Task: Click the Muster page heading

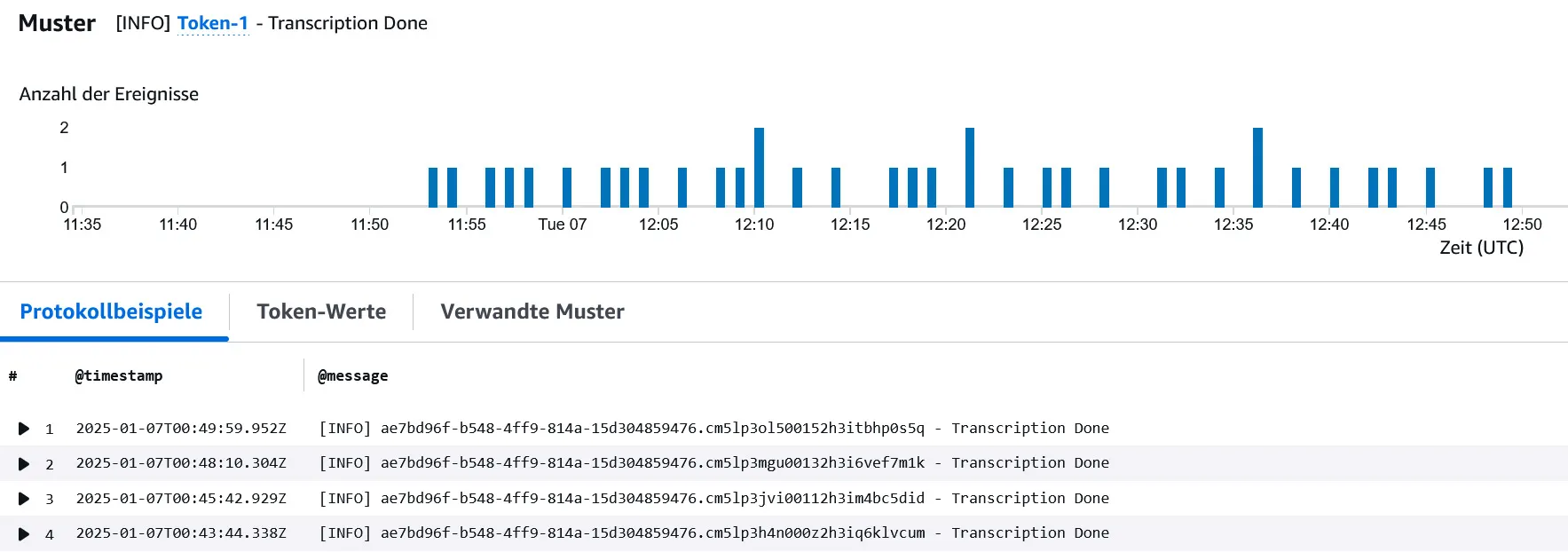Action: coord(56,23)
